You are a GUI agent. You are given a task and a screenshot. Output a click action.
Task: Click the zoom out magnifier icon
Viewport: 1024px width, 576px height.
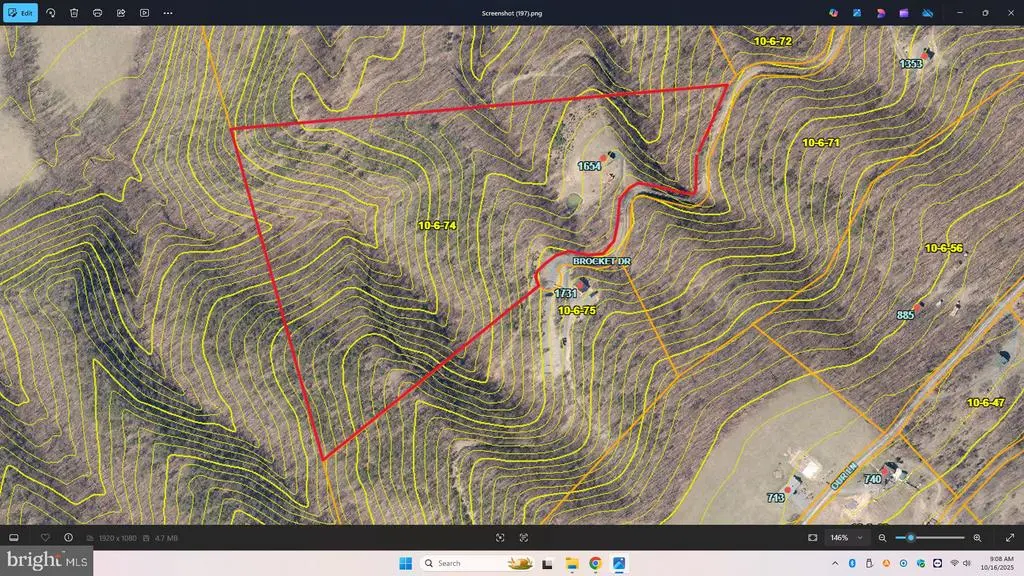[x=883, y=537]
